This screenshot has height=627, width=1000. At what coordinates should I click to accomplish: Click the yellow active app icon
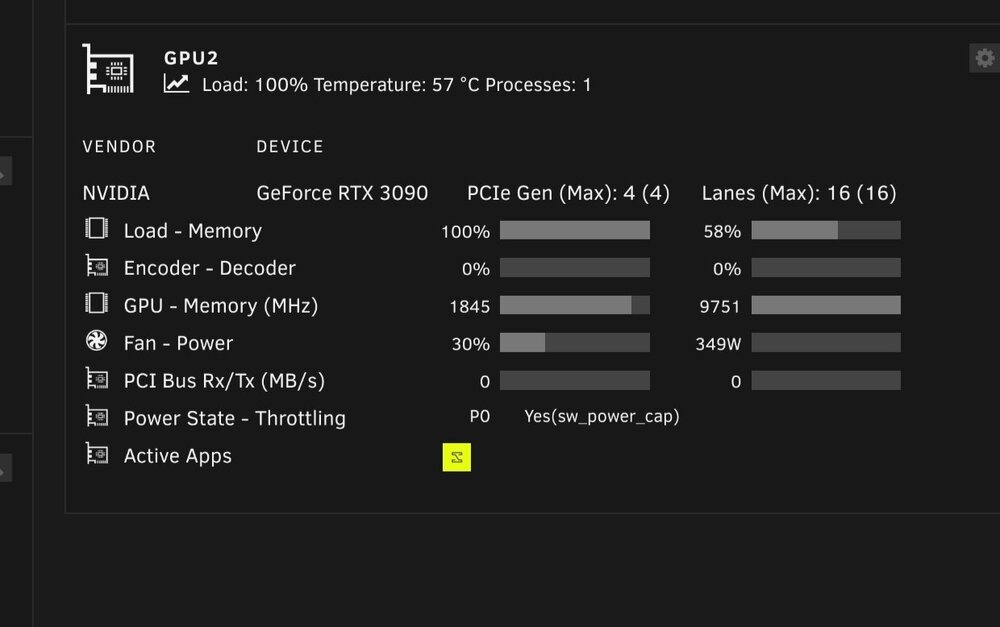coord(457,457)
